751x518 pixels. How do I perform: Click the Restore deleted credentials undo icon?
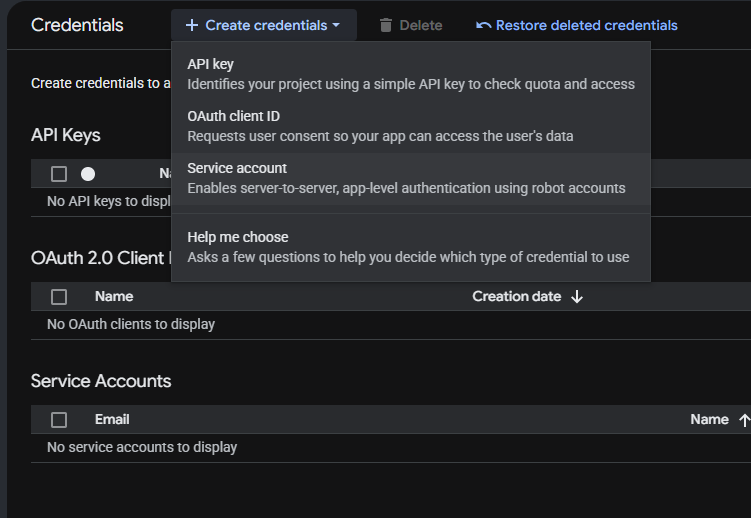(483, 25)
